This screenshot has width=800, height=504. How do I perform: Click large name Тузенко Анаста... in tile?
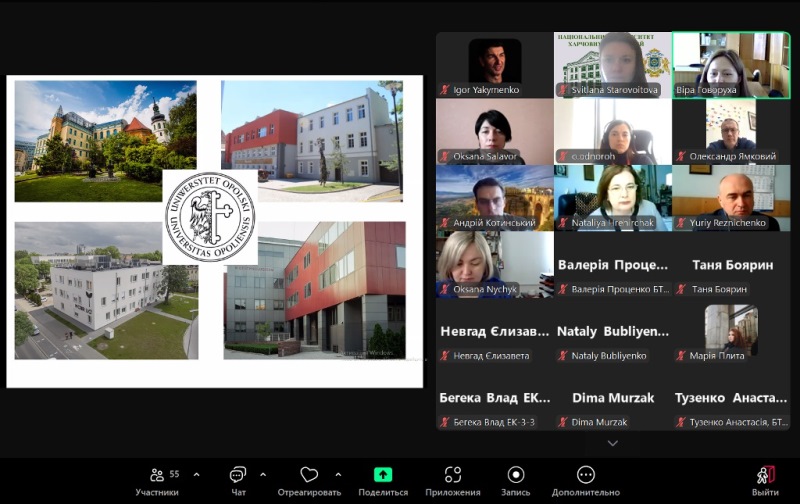tap(731, 398)
